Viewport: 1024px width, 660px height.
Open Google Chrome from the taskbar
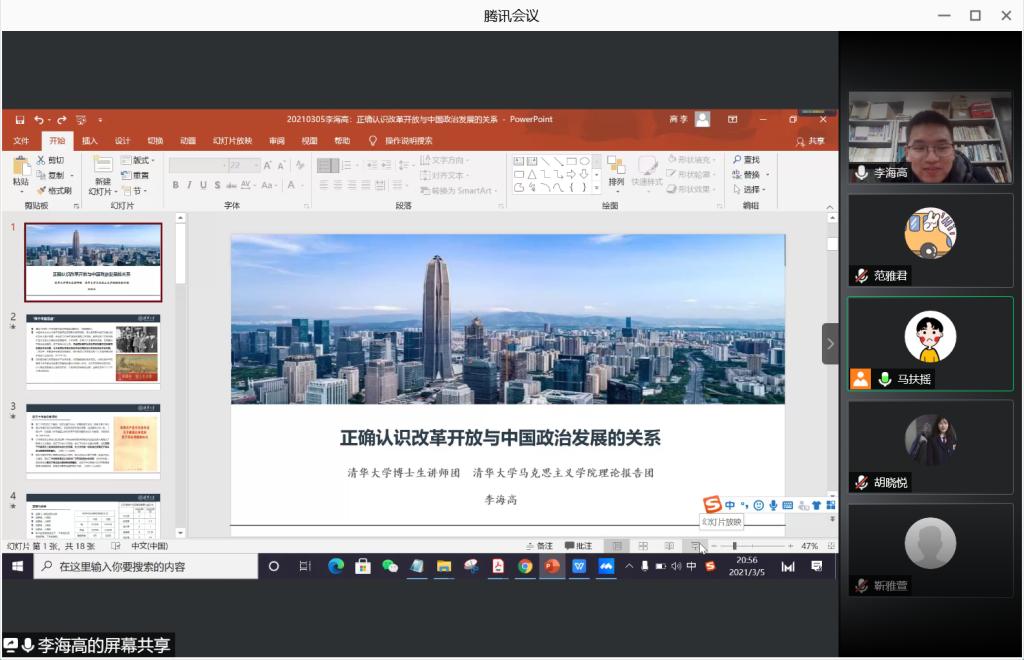(525, 566)
